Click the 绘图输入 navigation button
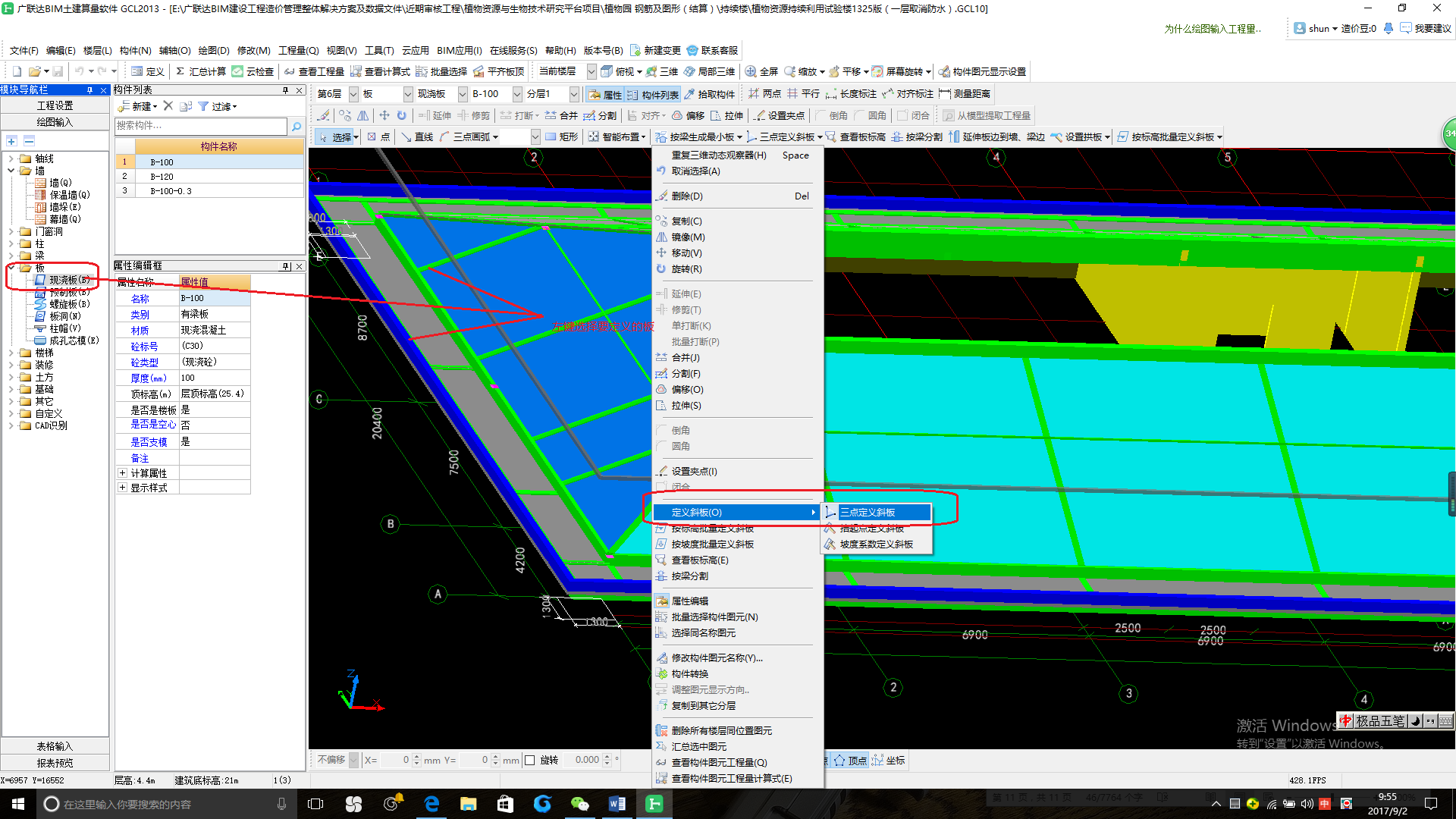The width and height of the screenshot is (1456, 819). click(55, 122)
